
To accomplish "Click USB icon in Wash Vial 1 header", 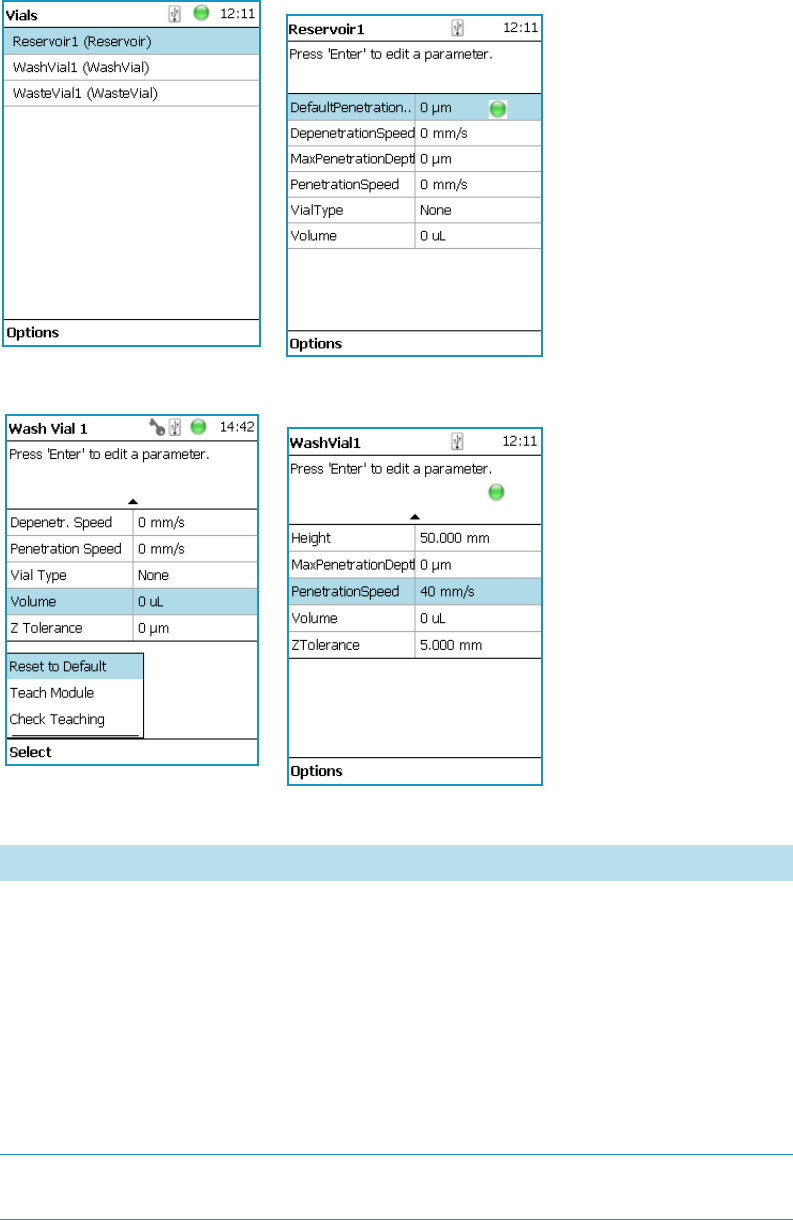I will click(x=176, y=427).
